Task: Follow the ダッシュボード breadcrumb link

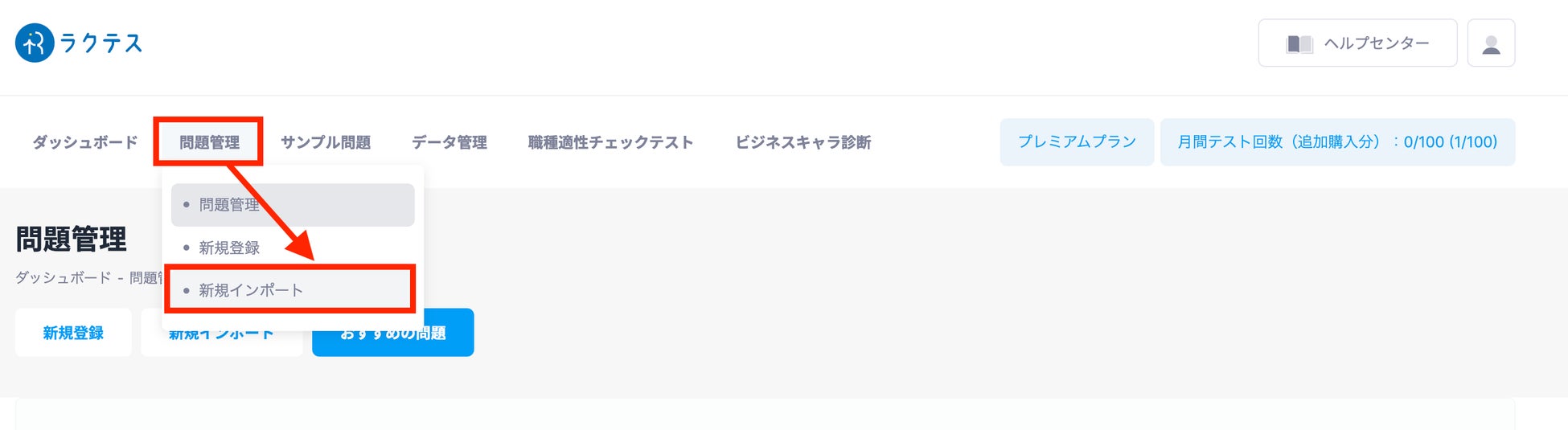Action: (x=64, y=278)
